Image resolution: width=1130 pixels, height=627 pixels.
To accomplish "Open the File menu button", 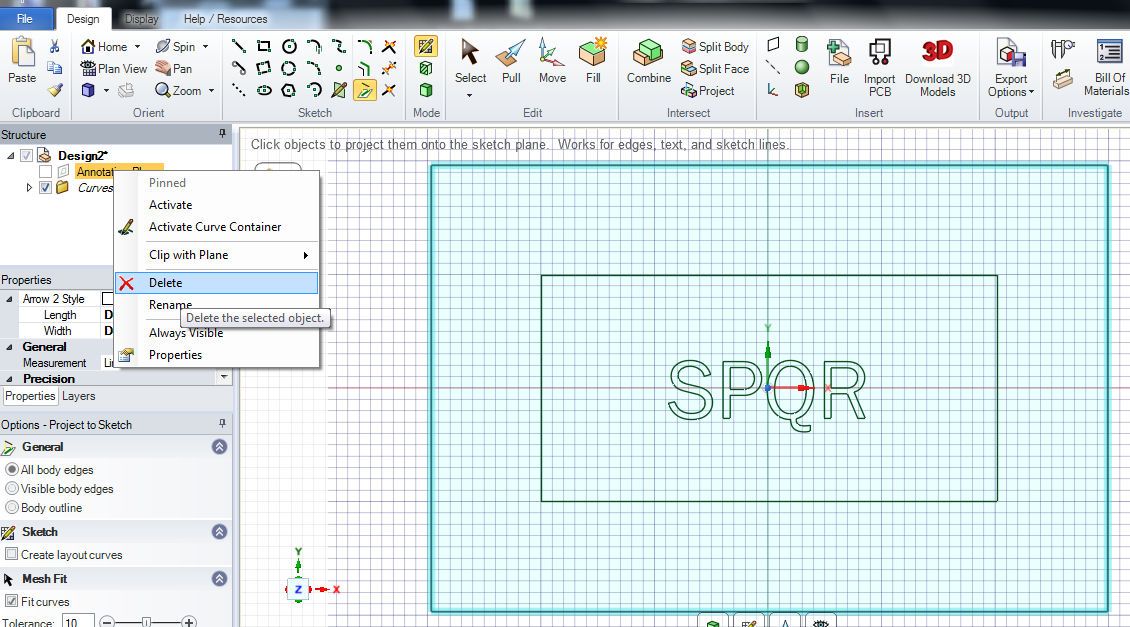I will click(25, 19).
